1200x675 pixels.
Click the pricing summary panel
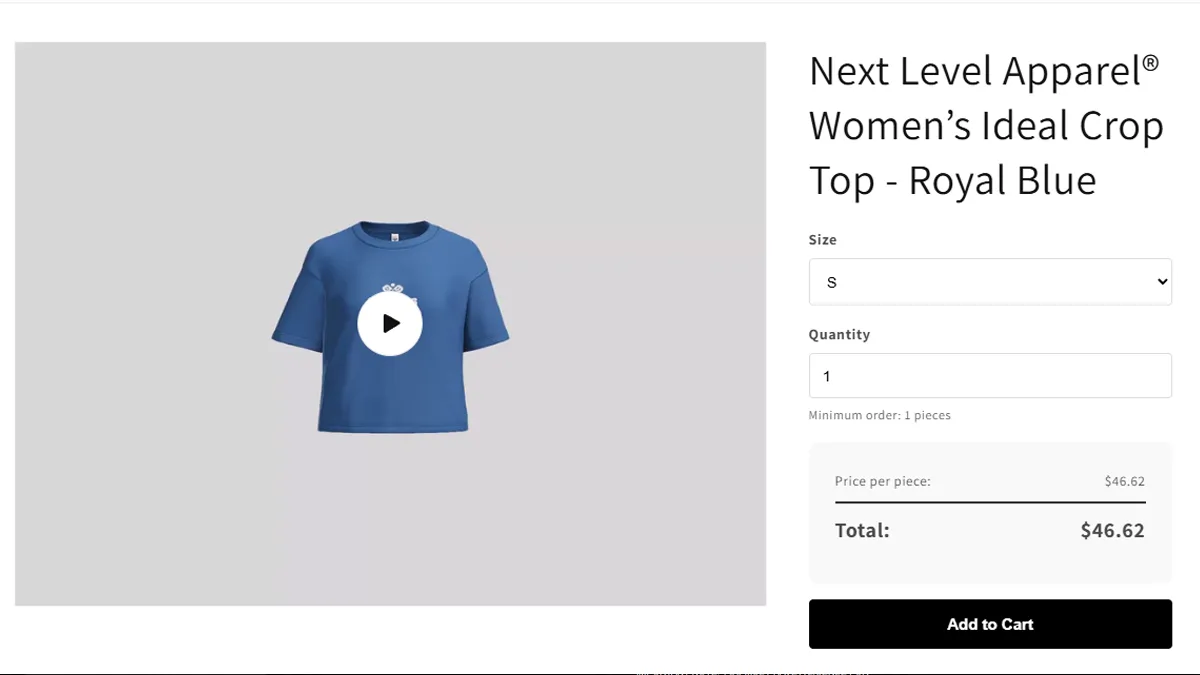[x=990, y=512]
